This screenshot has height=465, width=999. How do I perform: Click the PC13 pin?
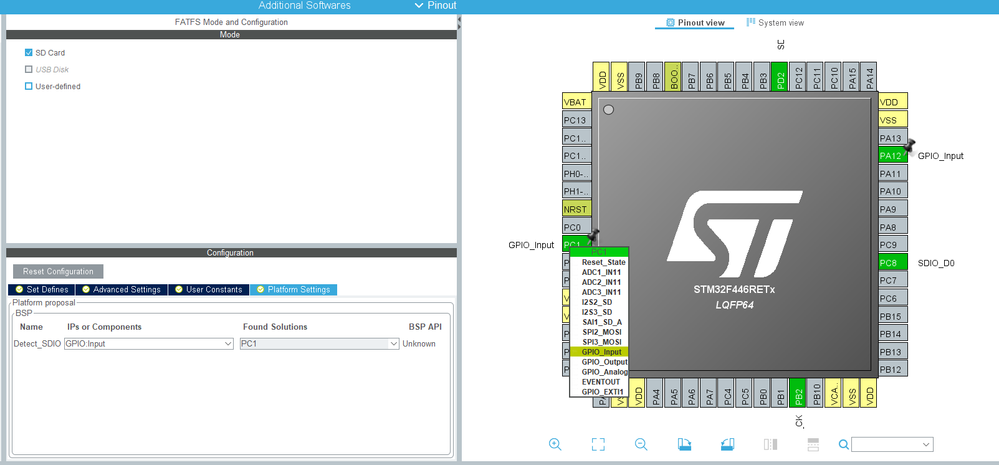[576, 120]
